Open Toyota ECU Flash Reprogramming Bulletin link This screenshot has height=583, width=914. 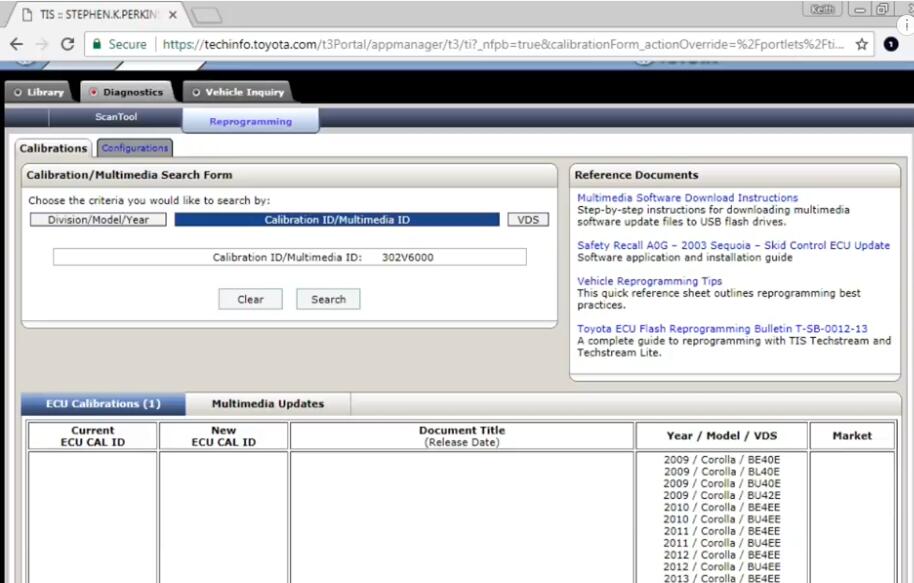click(x=722, y=329)
